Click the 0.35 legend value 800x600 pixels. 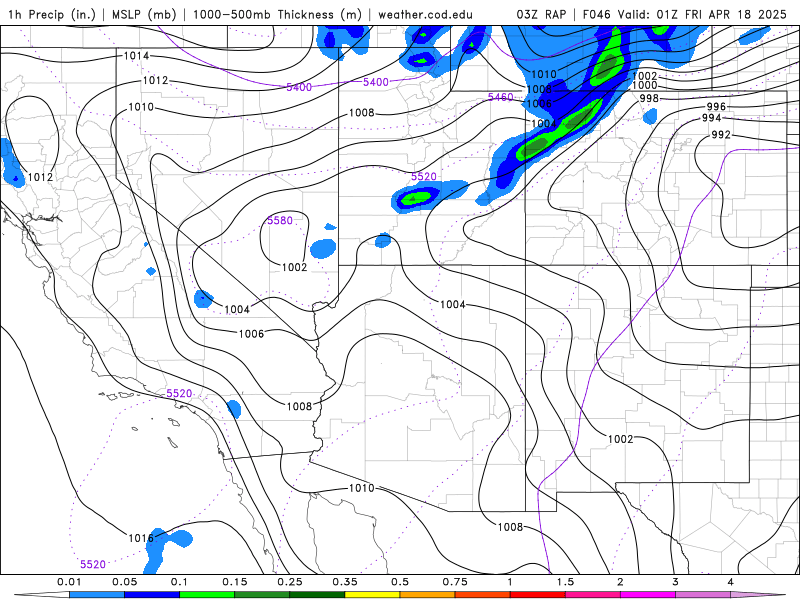pos(345,582)
